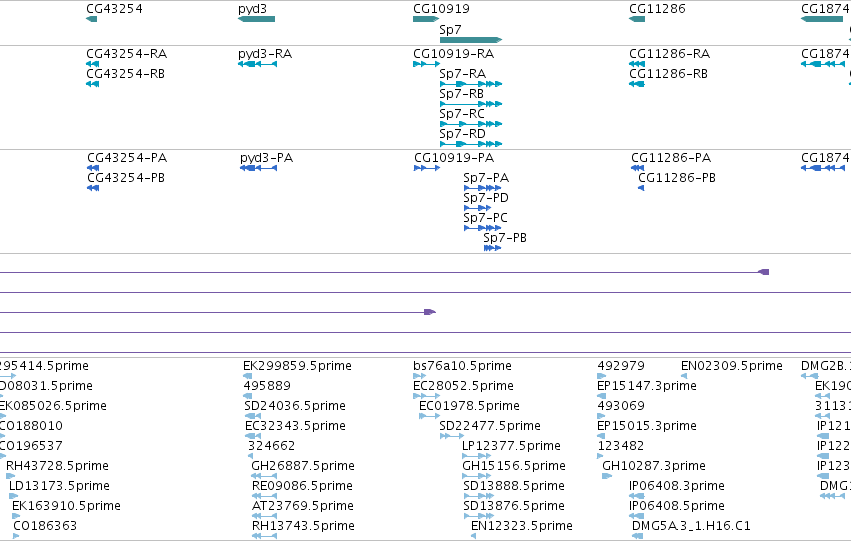
Task: Open the LP12377.5prime EST
Action: (x=511, y=446)
